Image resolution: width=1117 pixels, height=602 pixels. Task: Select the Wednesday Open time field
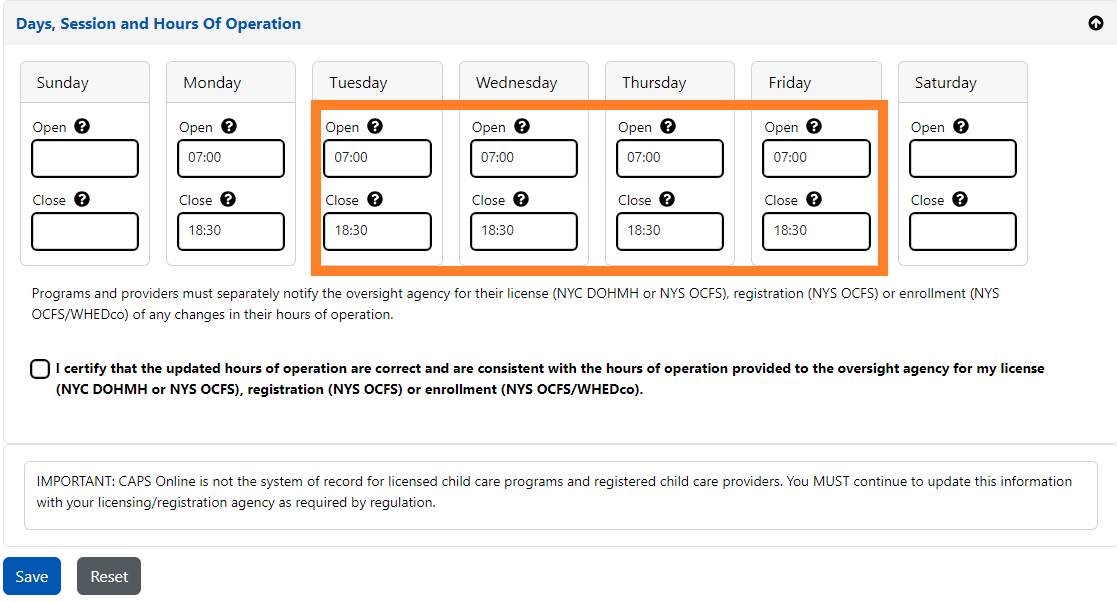524,158
